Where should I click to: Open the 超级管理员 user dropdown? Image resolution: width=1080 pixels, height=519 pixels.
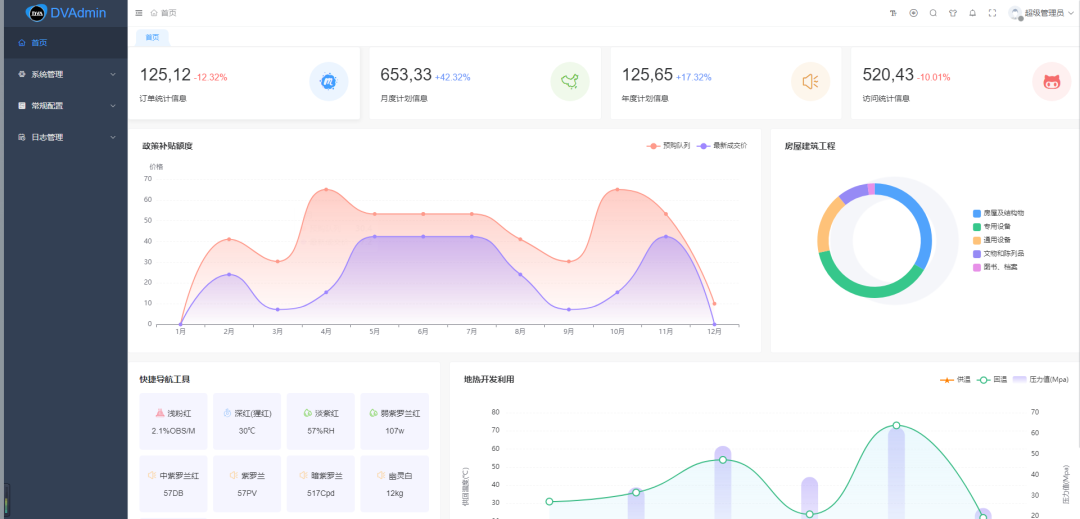pyautogui.click(x=1048, y=13)
